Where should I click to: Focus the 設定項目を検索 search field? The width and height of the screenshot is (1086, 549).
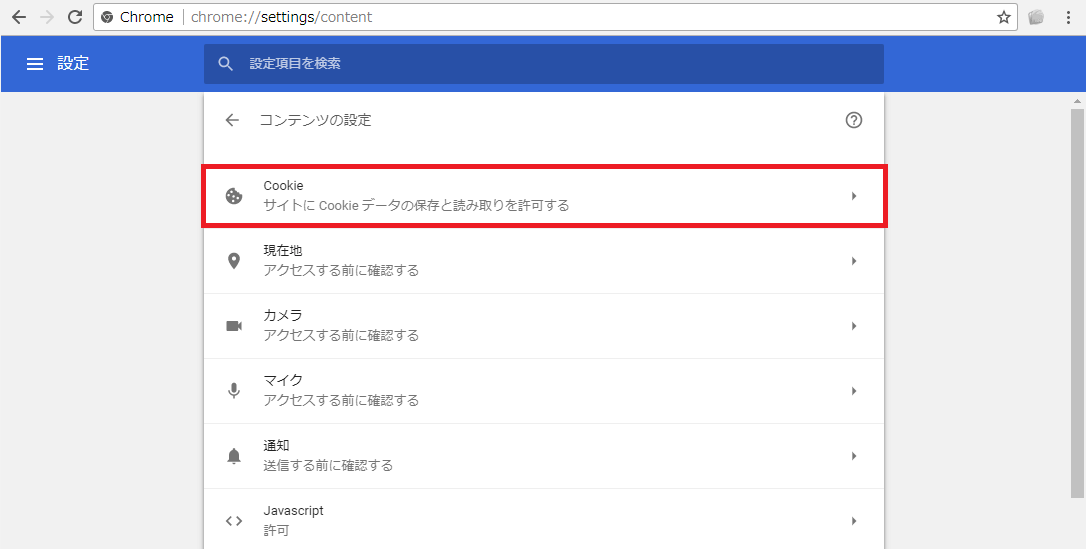point(544,64)
